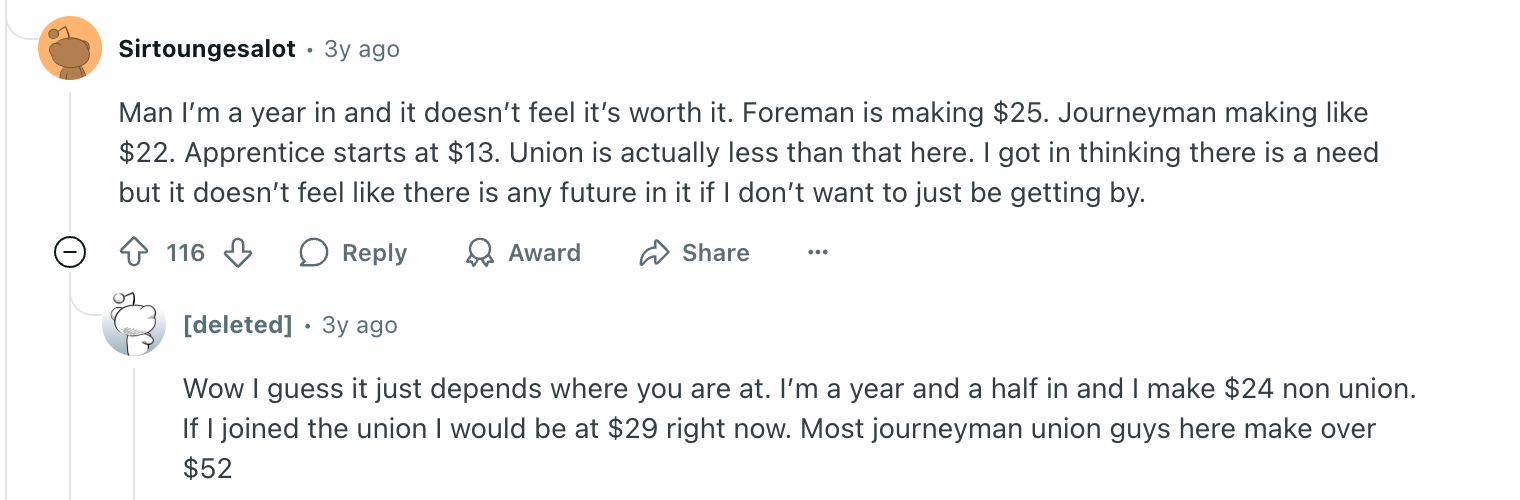Click Sirtoungesalot's "3y ago" timestamp
Image resolution: width=1520 pixels, height=500 pixels.
click(362, 49)
